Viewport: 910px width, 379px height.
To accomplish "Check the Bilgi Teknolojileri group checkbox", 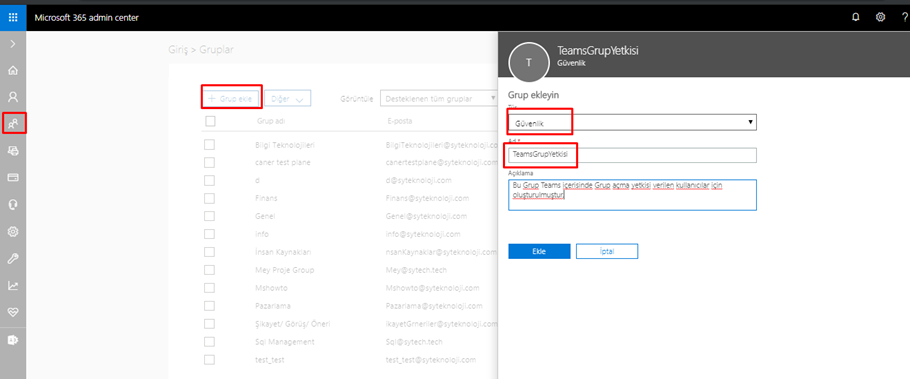I will (x=210, y=145).
